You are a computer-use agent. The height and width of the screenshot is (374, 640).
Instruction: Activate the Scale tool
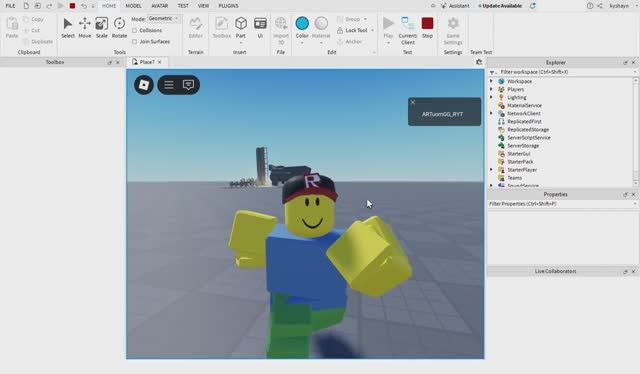pos(101,27)
